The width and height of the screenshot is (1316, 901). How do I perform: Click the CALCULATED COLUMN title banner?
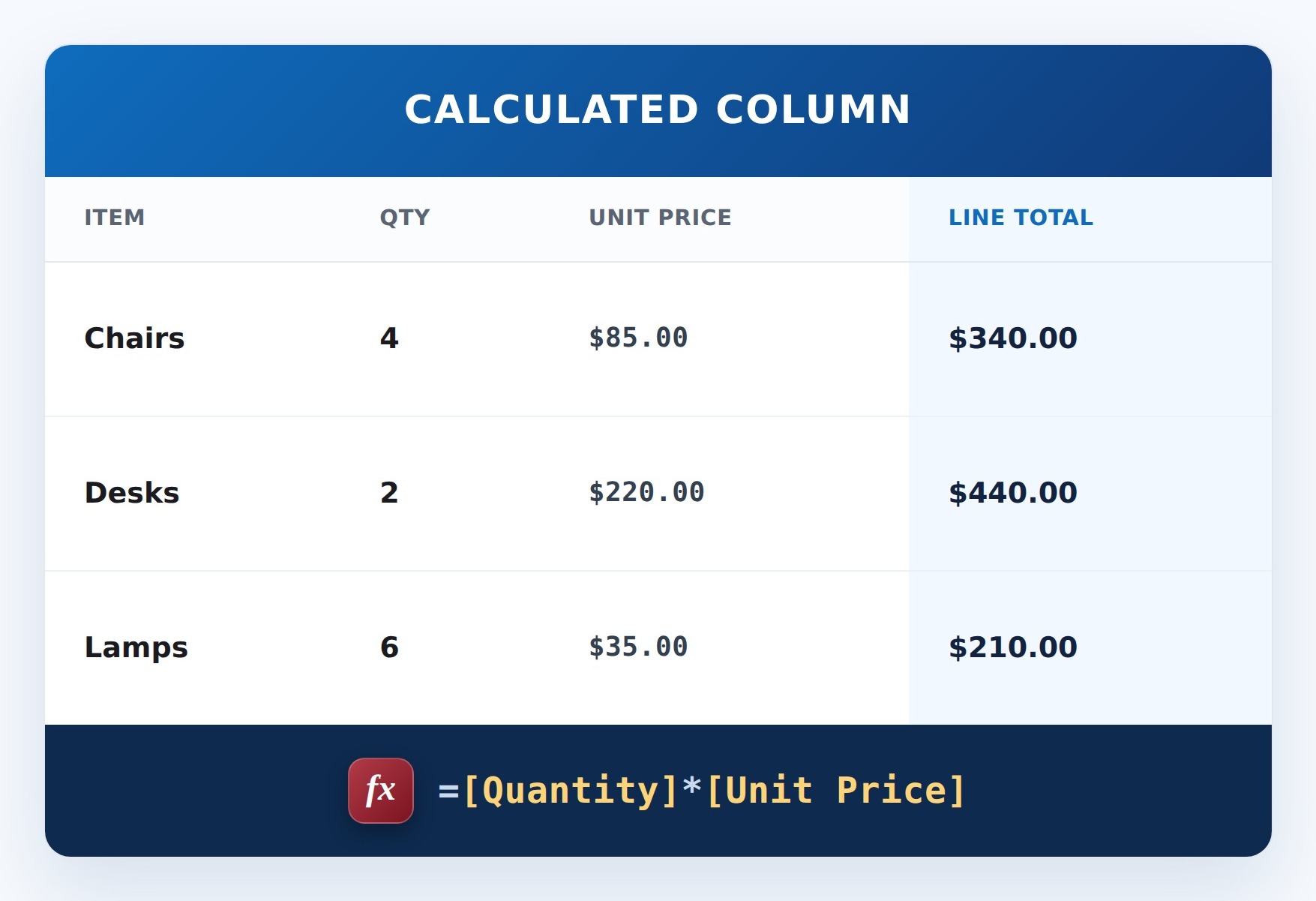(x=658, y=111)
